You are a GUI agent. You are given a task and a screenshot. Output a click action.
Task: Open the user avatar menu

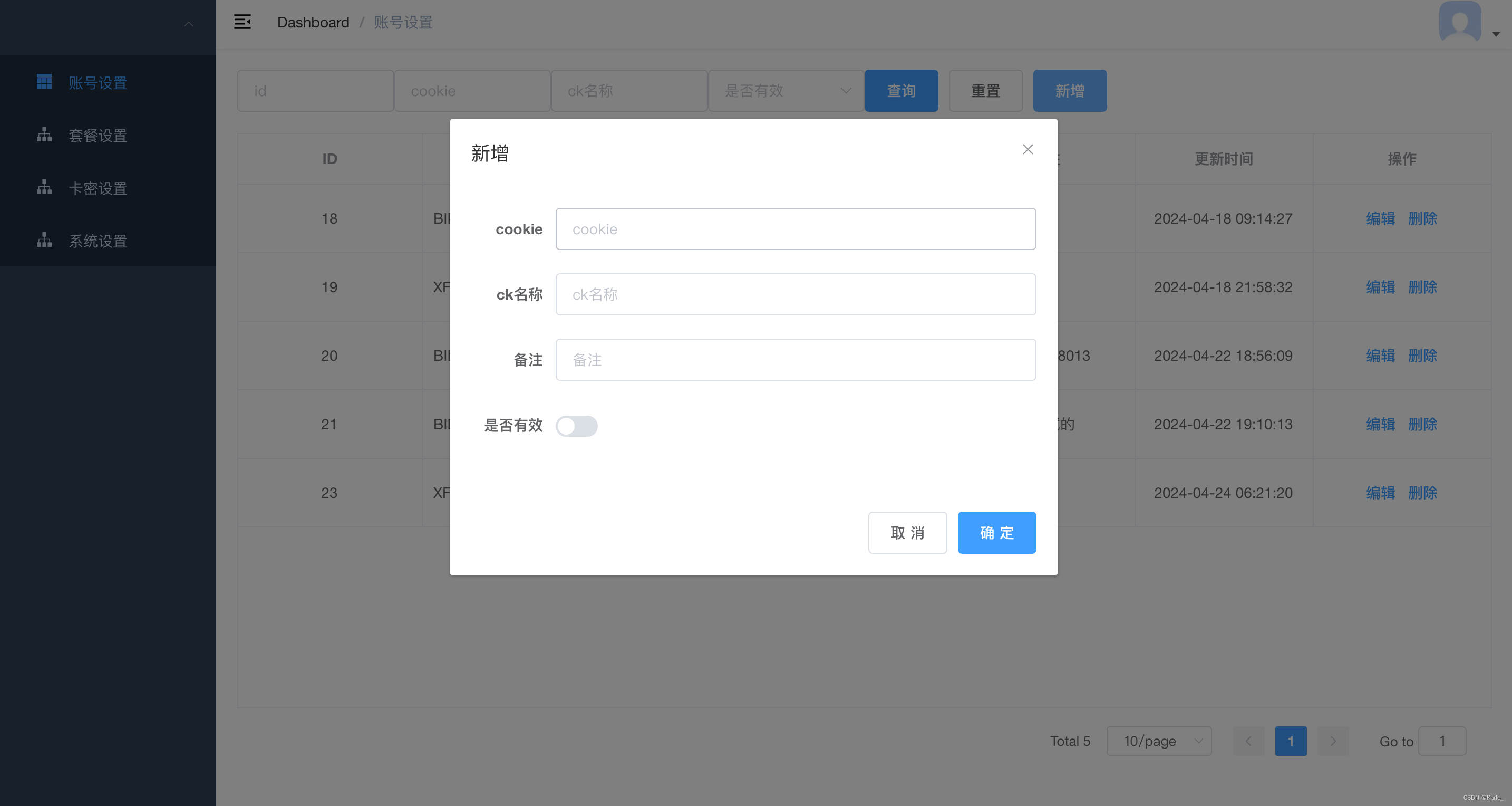point(1460,22)
